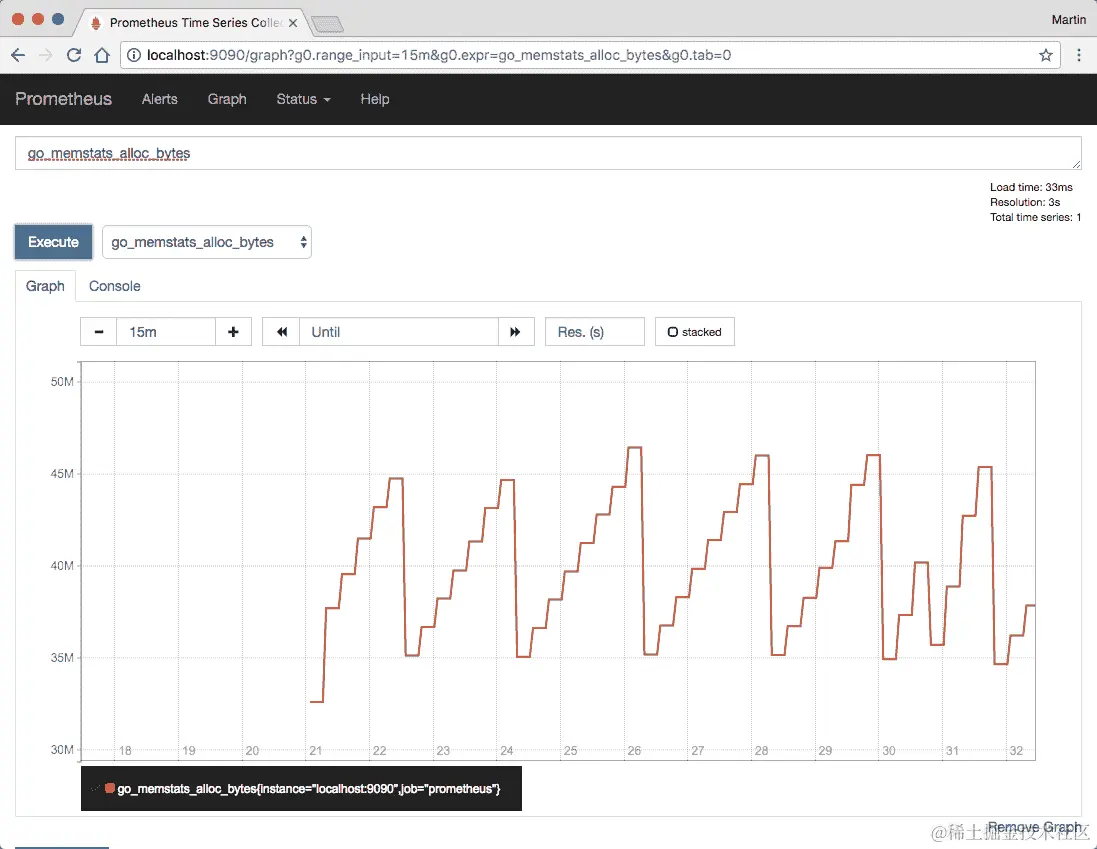Click the 50M y-axis label
This screenshot has height=849, width=1097.
pyautogui.click(x=62, y=381)
